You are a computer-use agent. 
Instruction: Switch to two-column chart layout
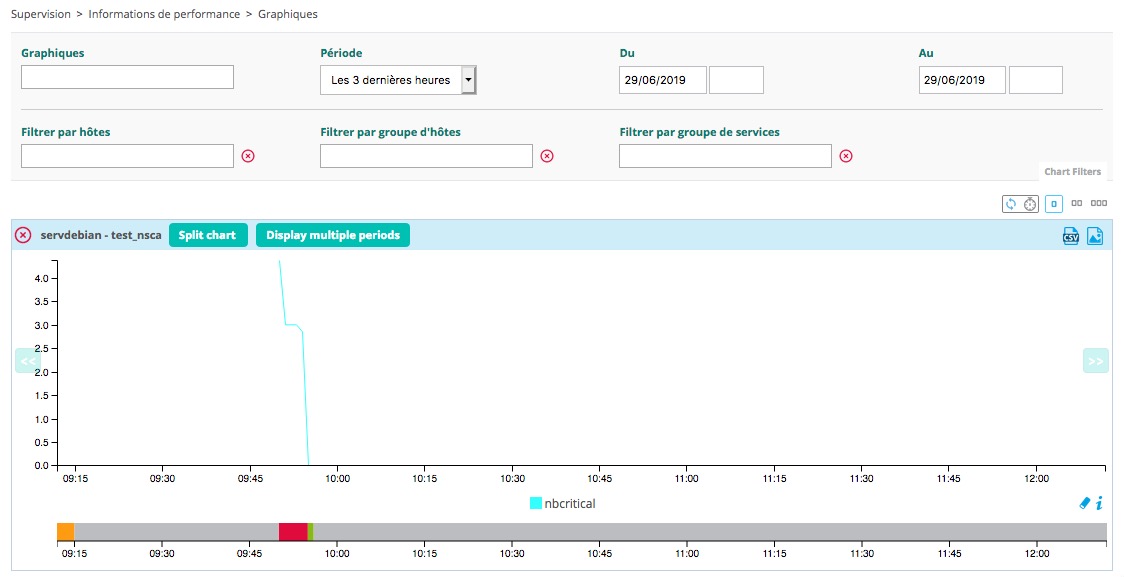[x=1077, y=204]
